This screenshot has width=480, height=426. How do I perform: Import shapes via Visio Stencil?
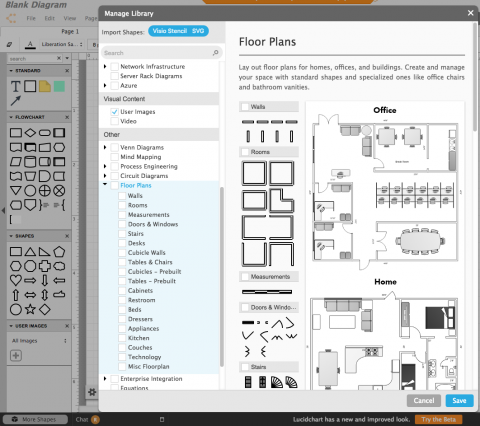pos(170,31)
